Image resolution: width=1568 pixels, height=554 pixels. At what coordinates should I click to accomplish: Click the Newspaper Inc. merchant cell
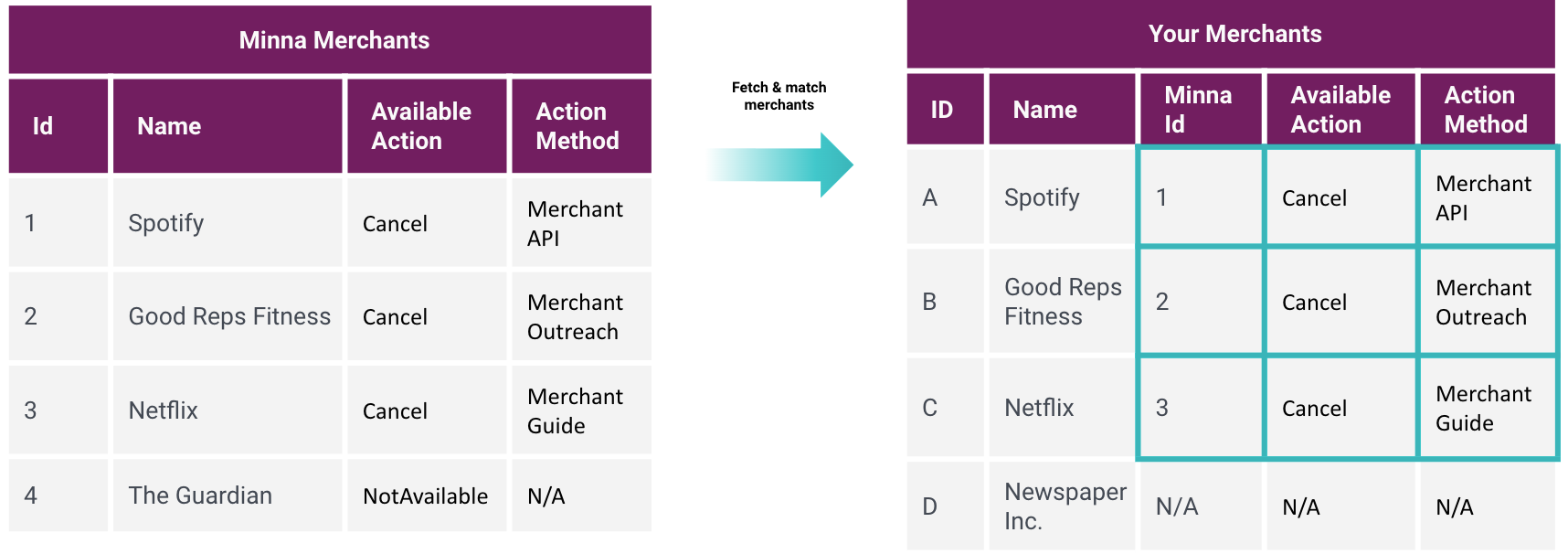(1065, 506)
